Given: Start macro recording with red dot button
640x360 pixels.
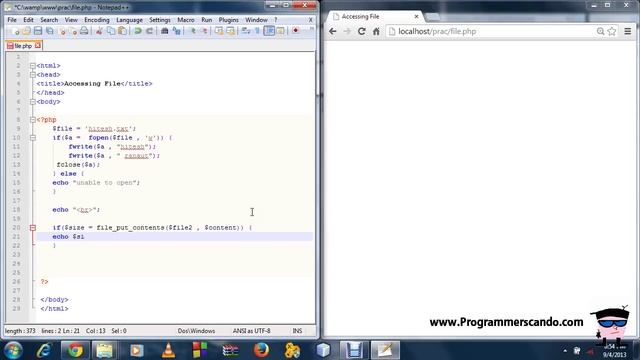Looking at the screenshot, I should [296, 31].
